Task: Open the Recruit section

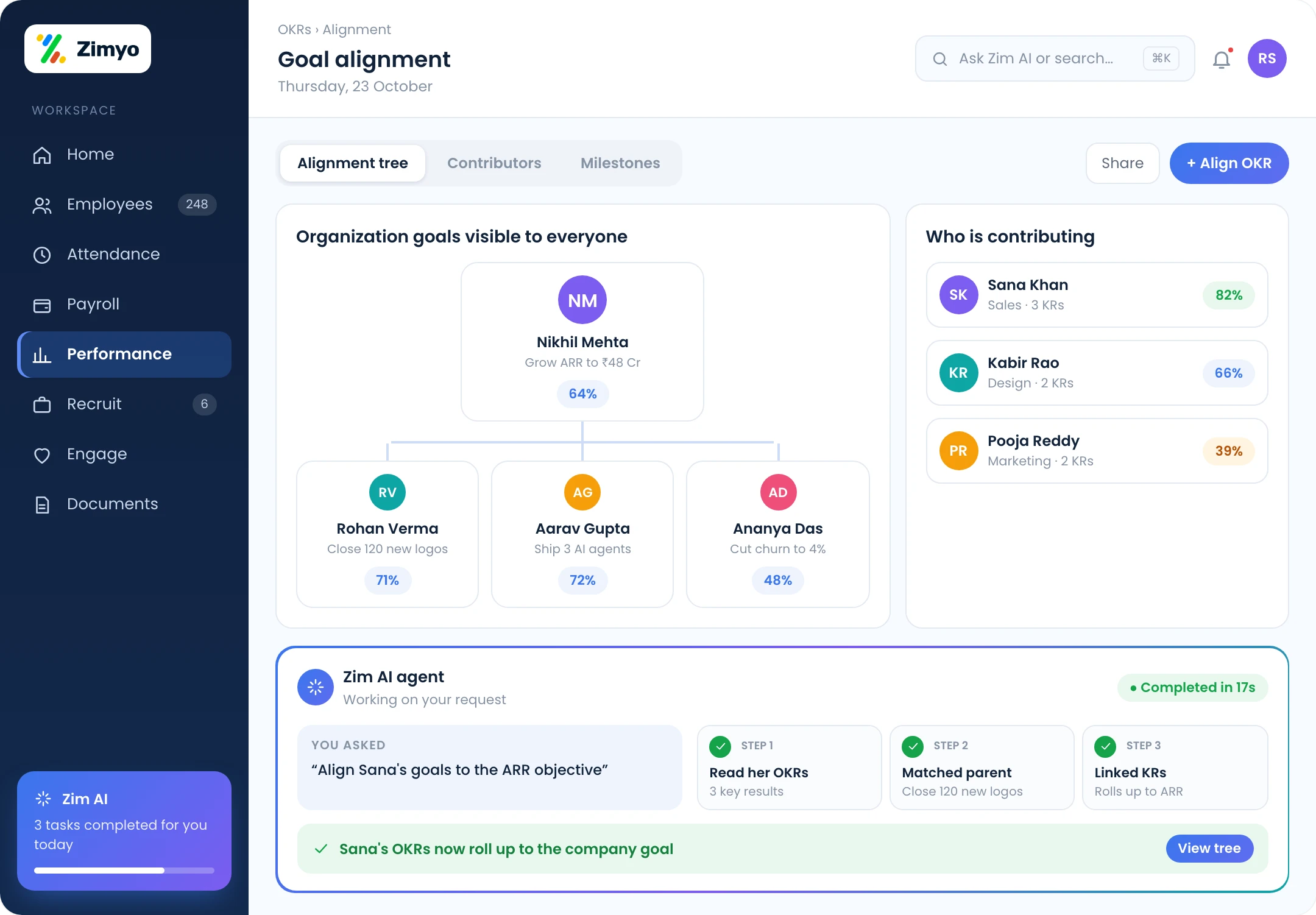Action: [124, 404]
